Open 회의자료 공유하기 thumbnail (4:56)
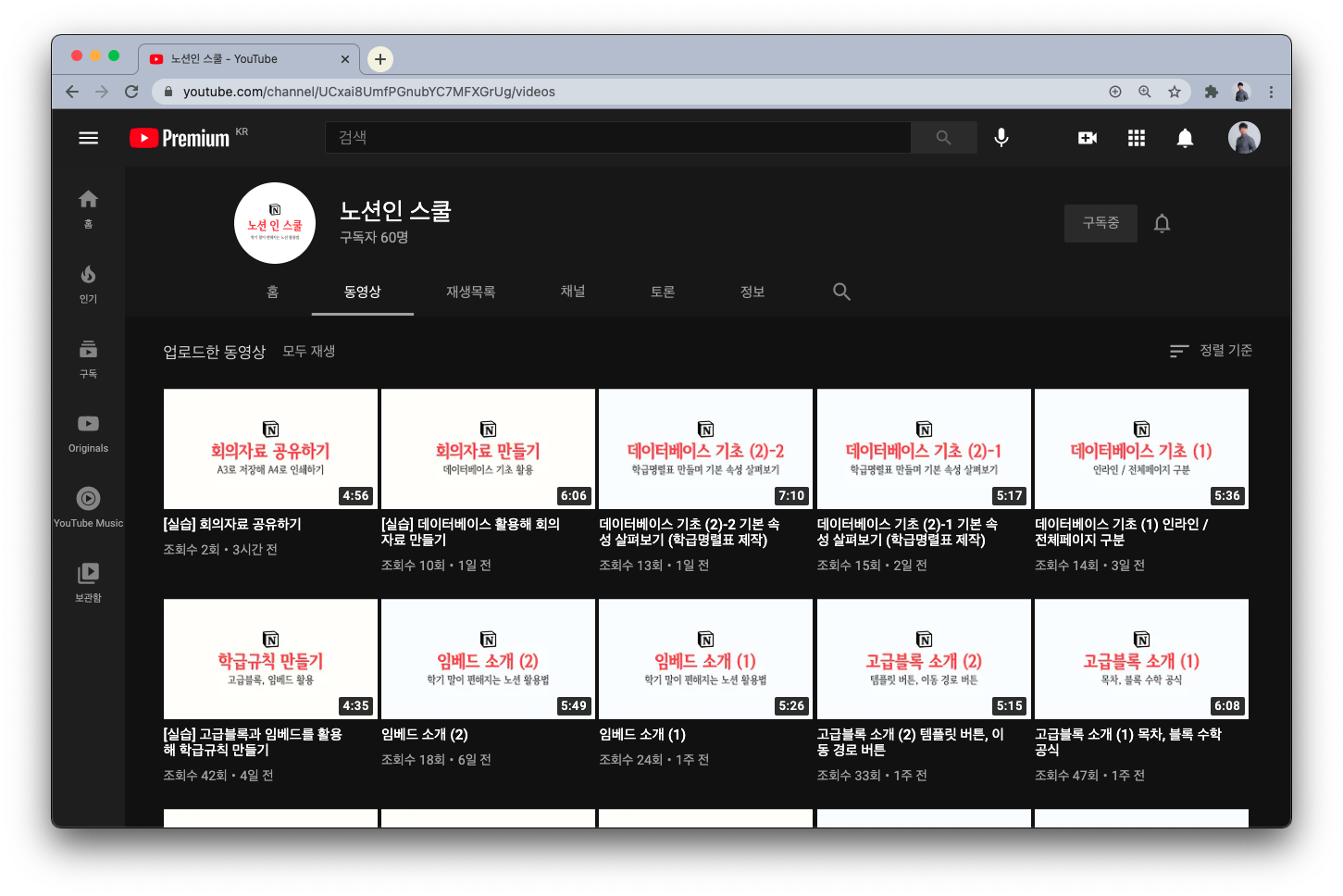The image size is (1343, 896). [x=270, y=449]
